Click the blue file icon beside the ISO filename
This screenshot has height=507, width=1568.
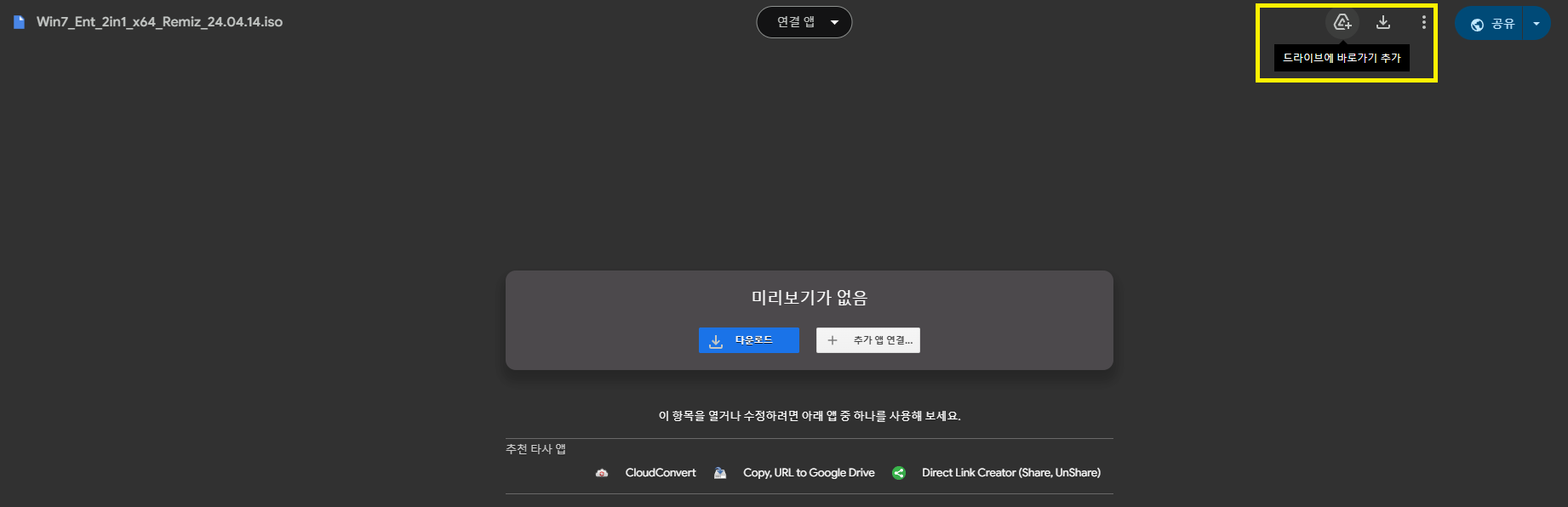19,22
